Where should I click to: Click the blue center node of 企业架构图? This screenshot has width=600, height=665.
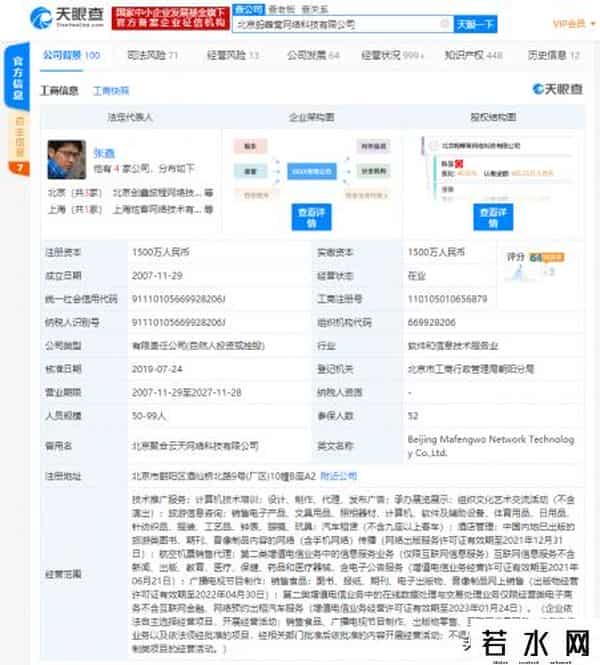[x=312, y=171]
